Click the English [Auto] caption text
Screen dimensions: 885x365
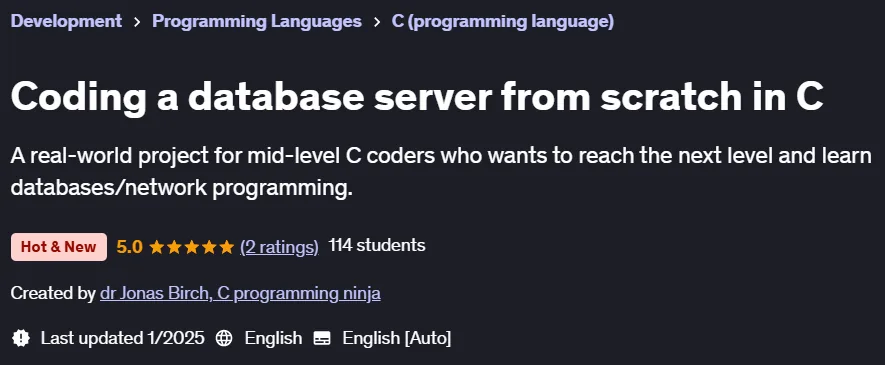(397, 338)
